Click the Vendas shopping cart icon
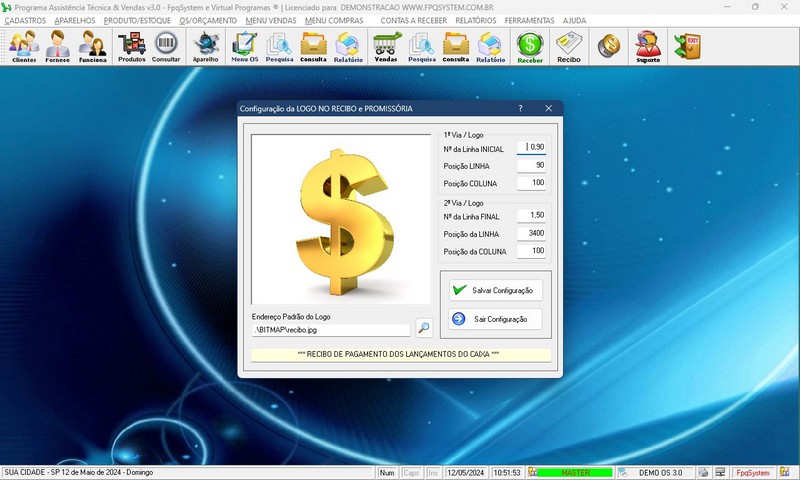800x480 pixels. [385, 46]
